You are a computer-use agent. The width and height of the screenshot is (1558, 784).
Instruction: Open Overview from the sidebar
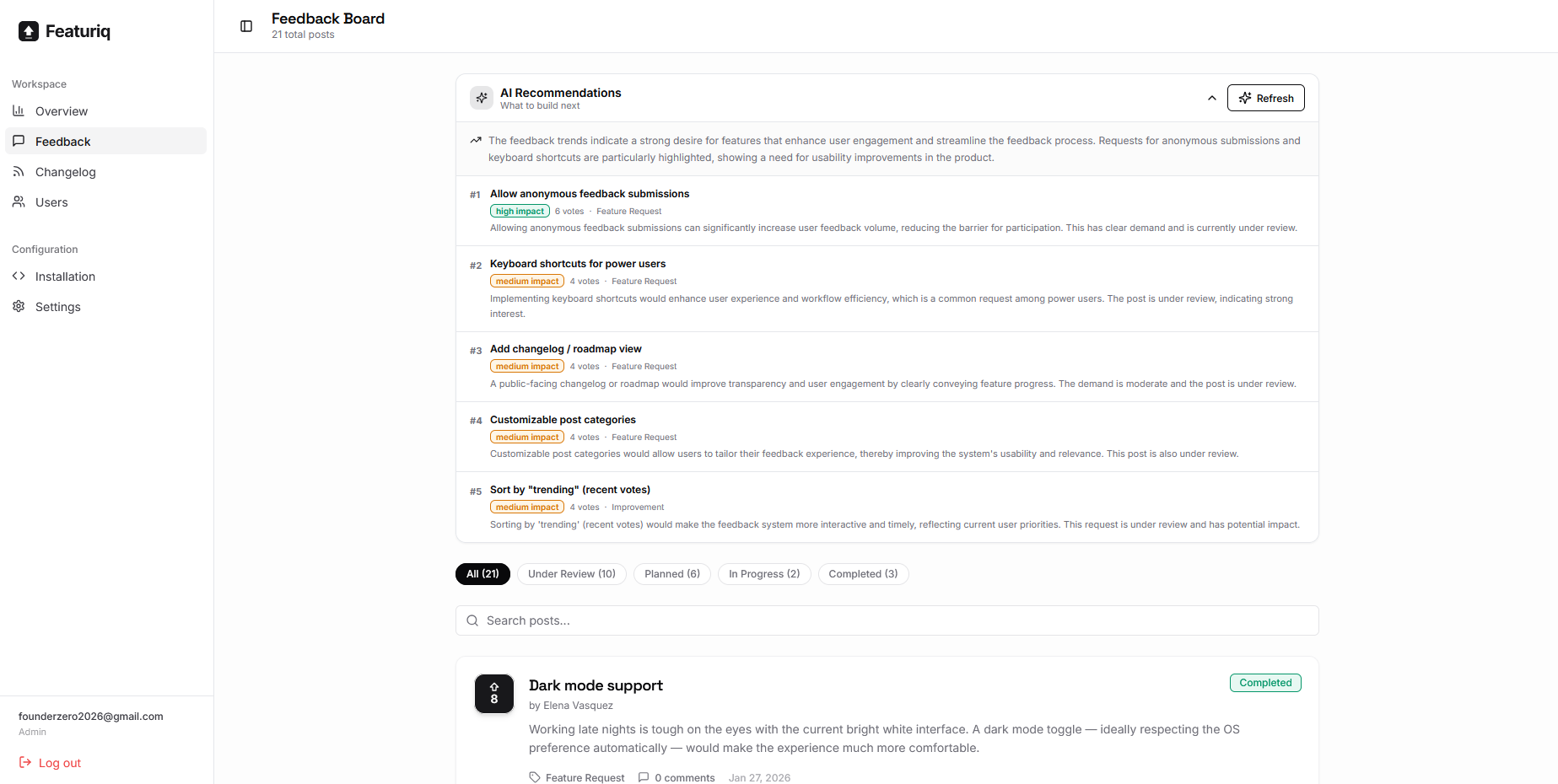click(62, 111)
